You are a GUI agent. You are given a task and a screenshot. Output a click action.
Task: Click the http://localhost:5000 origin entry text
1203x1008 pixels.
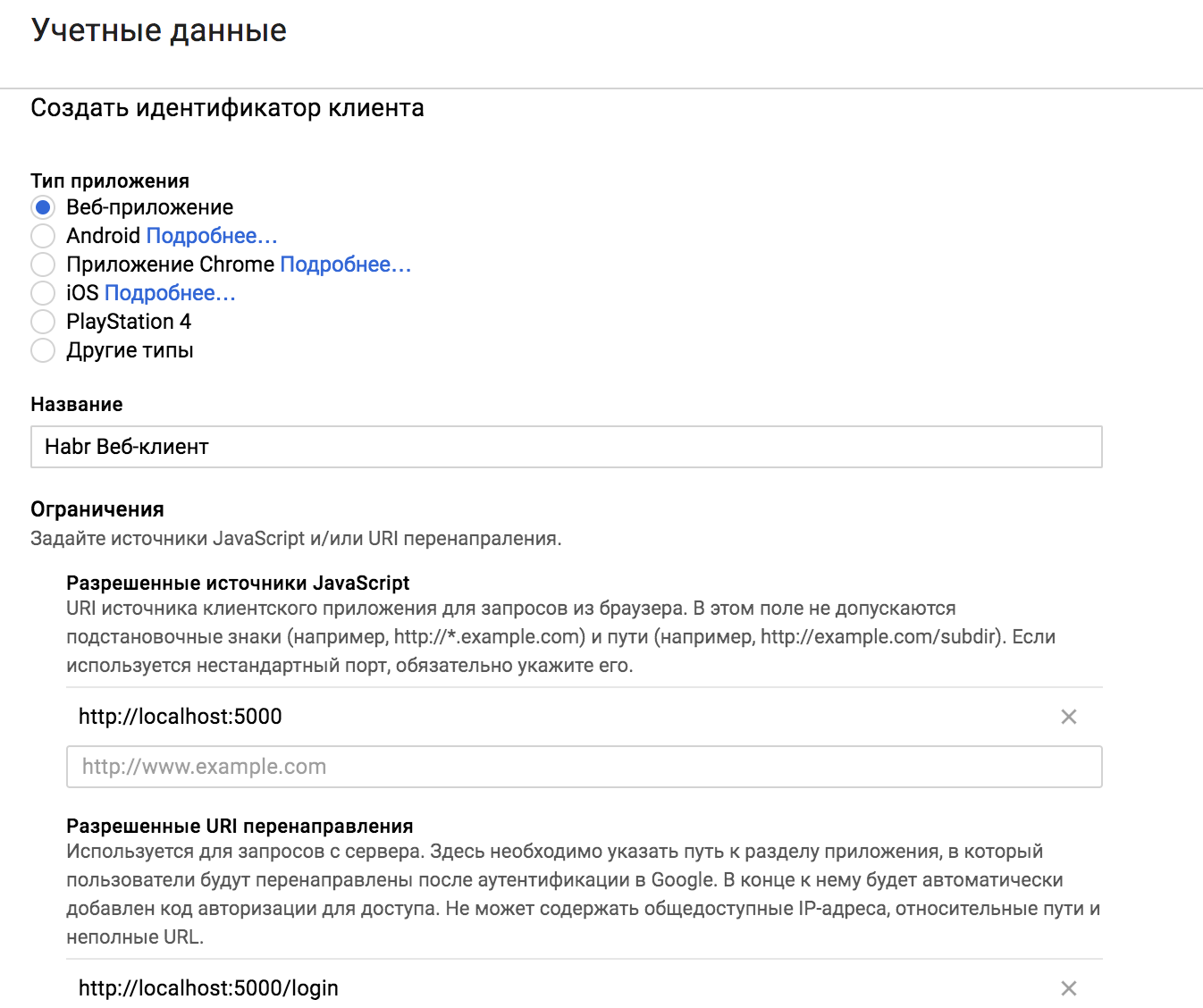[181, 717]
